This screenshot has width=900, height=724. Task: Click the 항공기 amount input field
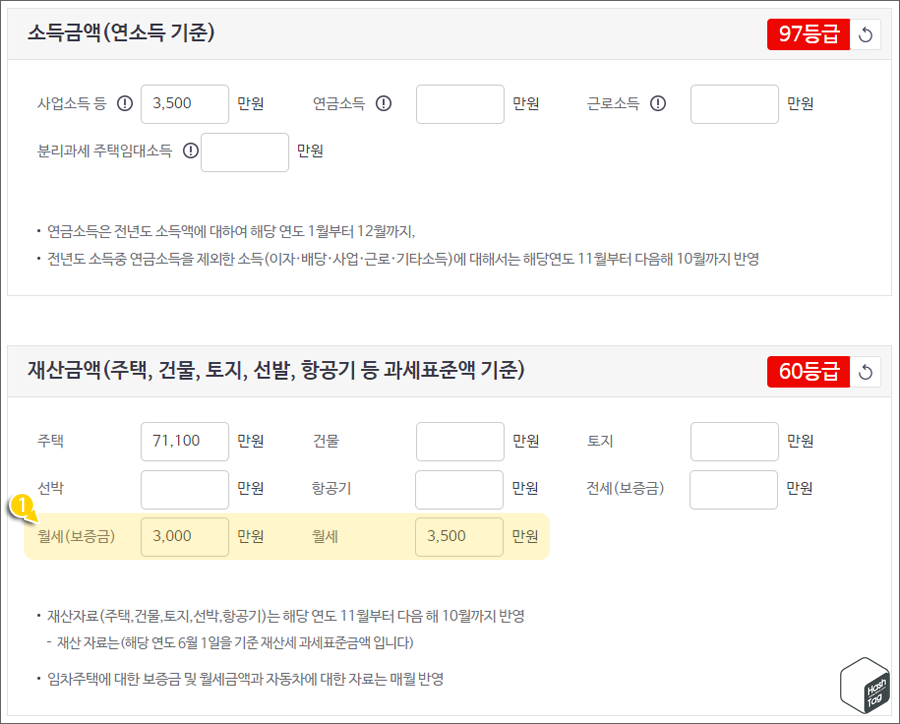coord(459,488)
